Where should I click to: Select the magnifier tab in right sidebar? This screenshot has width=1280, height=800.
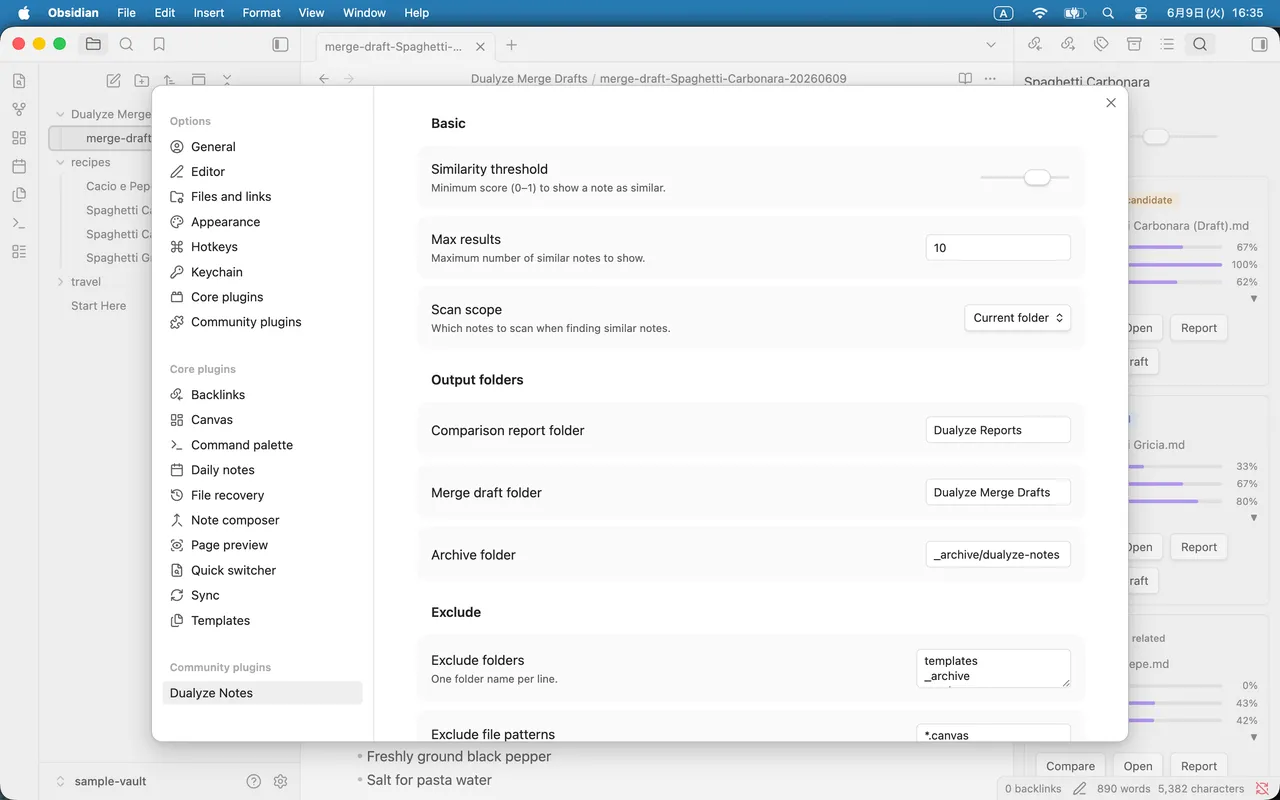pyautogui.click(x=1200, y=44)
